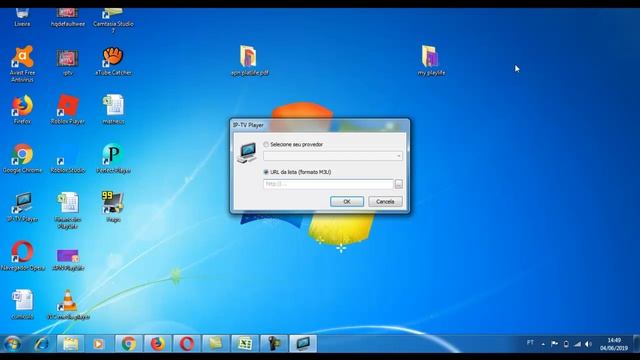The image size is (640, 360).
Task: Launch Navegador Opera desktop shortcut
Action: pos(22,256)
